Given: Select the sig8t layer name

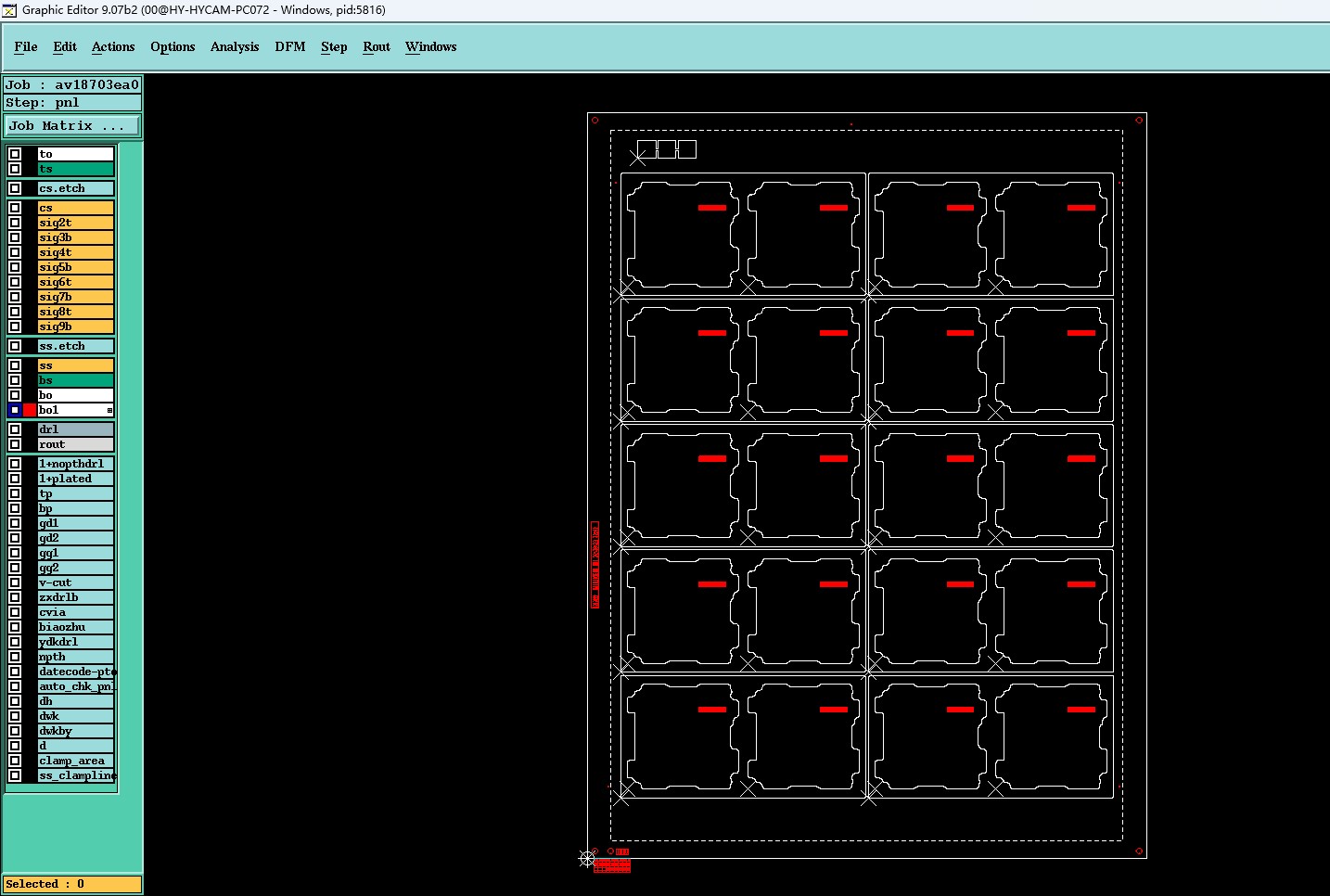Looking at the screenshot, I should (x=75, y=312).
